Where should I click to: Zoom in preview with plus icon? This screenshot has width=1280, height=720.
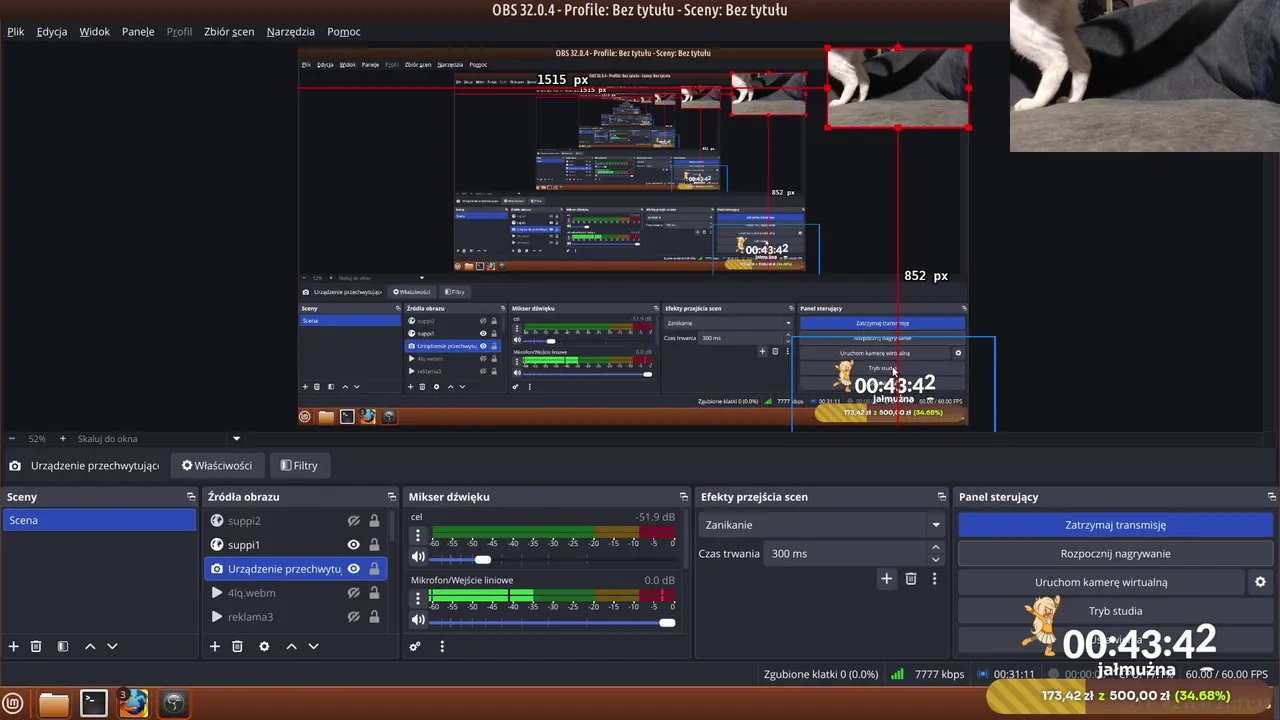pos(62,439)
